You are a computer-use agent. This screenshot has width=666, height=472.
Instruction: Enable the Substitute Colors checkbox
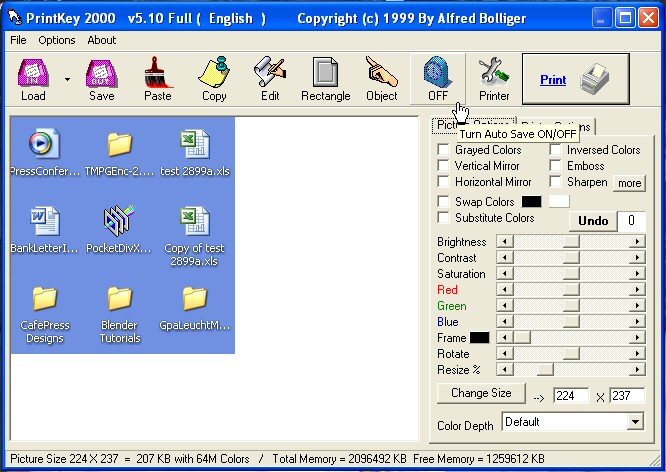click(443, 218)
